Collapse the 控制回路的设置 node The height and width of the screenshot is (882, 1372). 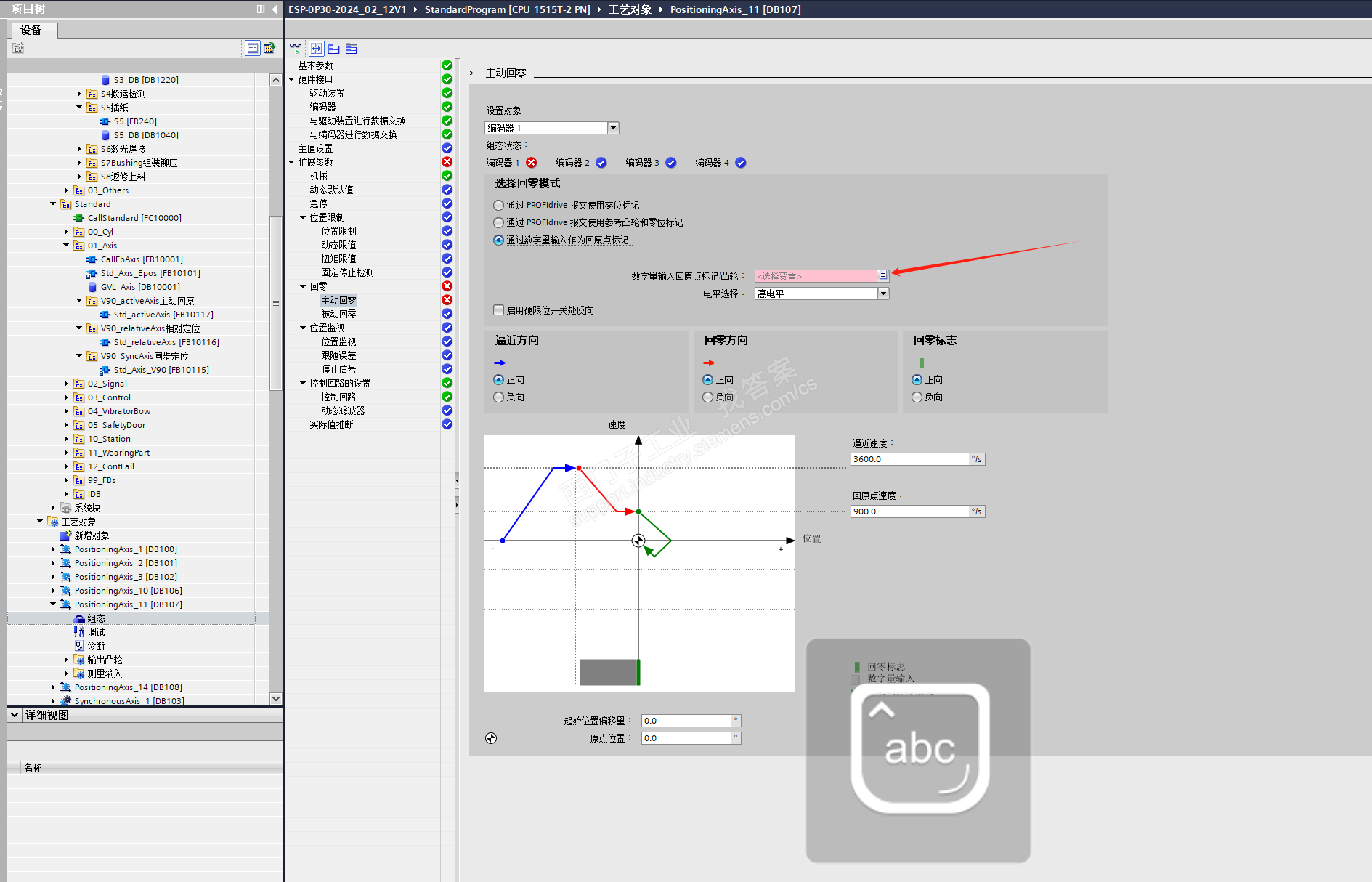pos(304,383)
